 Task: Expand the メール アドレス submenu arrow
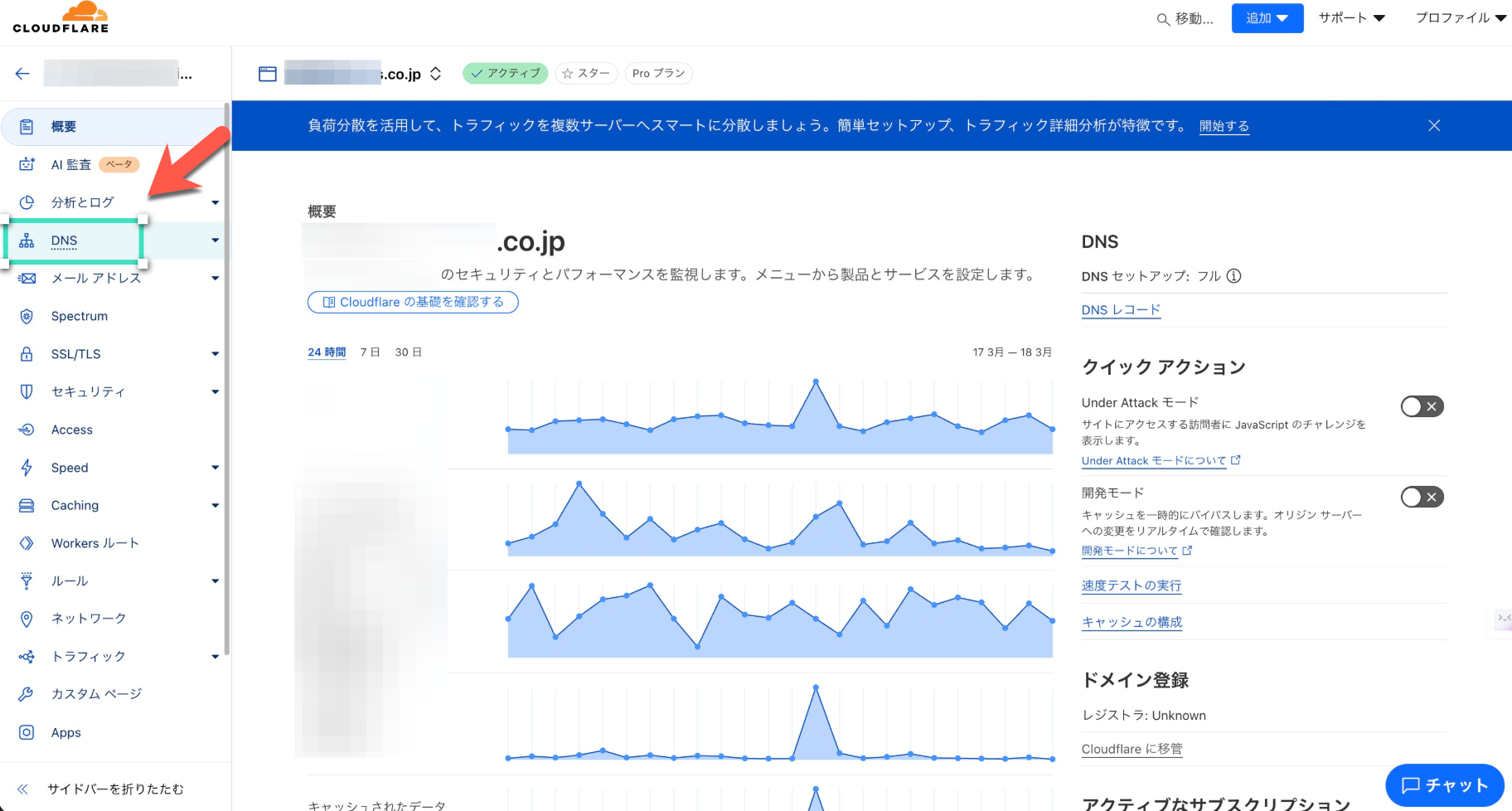(215, 279)
